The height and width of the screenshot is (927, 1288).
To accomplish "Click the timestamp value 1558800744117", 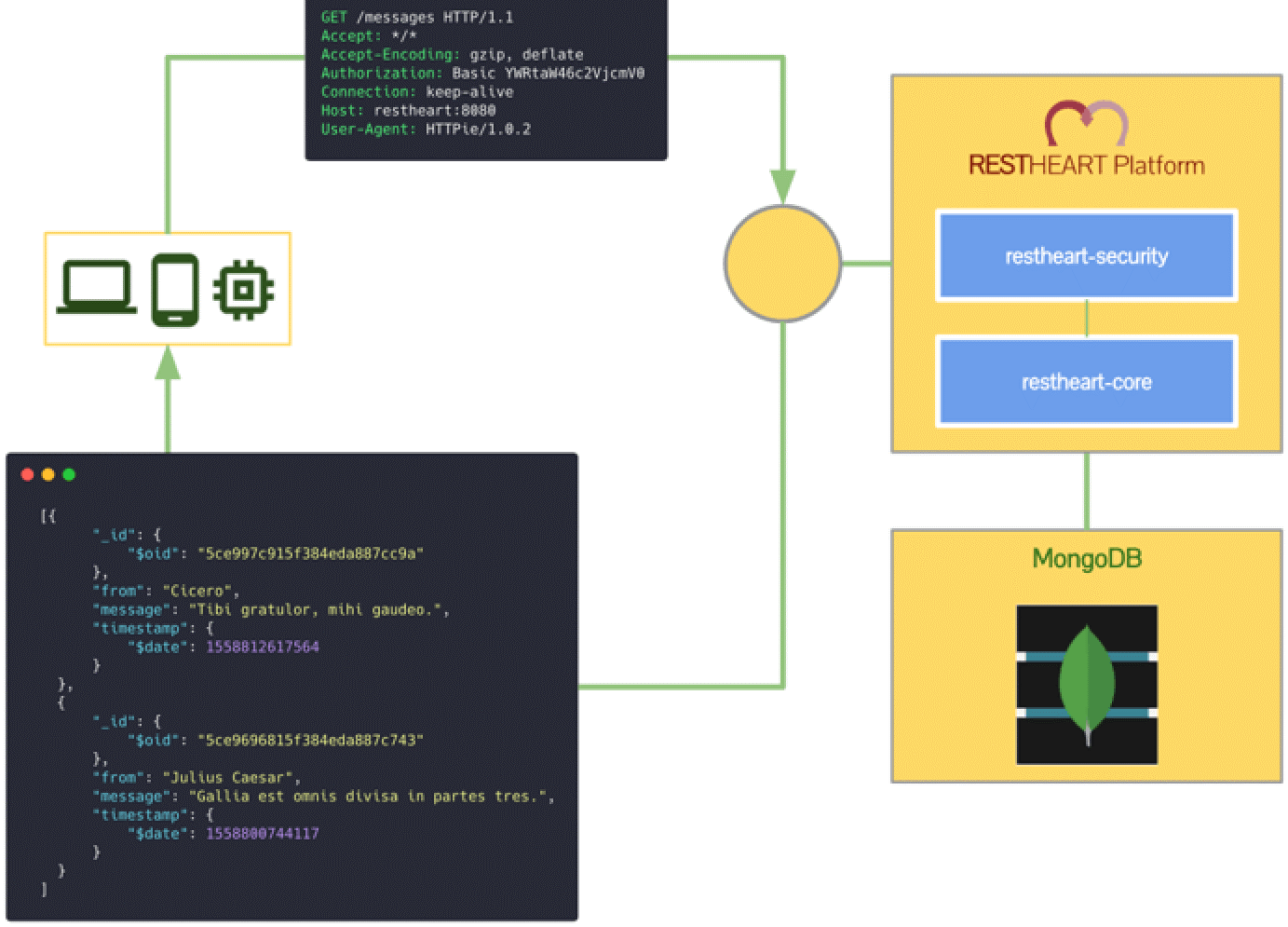I will (x=263, y=834).
